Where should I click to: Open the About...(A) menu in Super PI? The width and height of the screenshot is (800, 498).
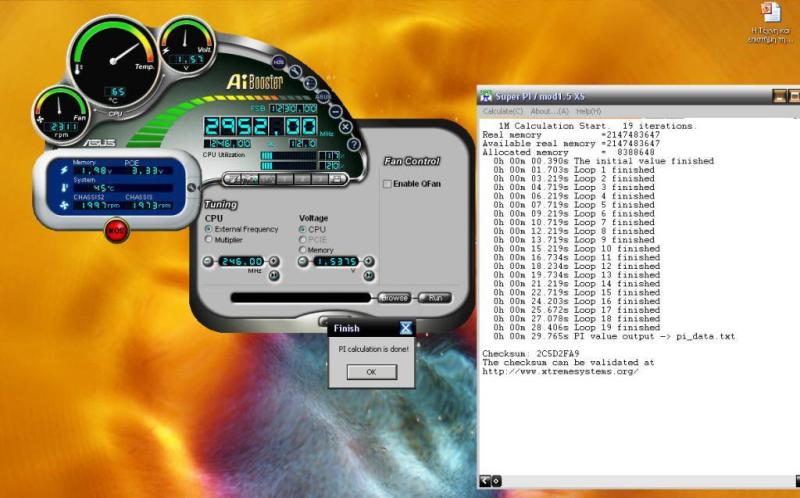coord(549,111)
